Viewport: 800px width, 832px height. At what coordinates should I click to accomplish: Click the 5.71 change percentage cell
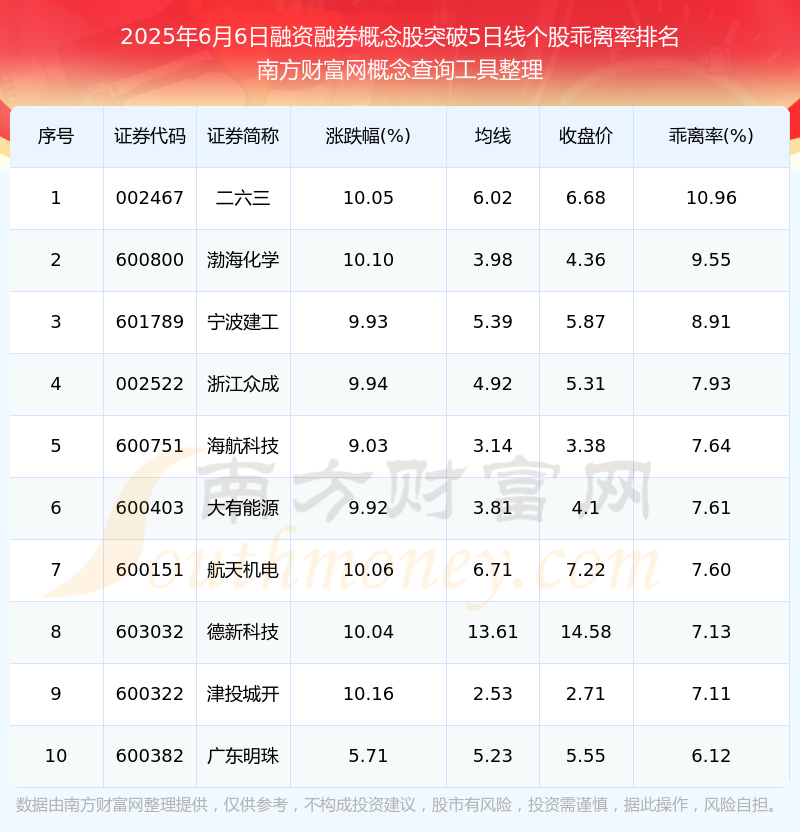click(368, 756)
